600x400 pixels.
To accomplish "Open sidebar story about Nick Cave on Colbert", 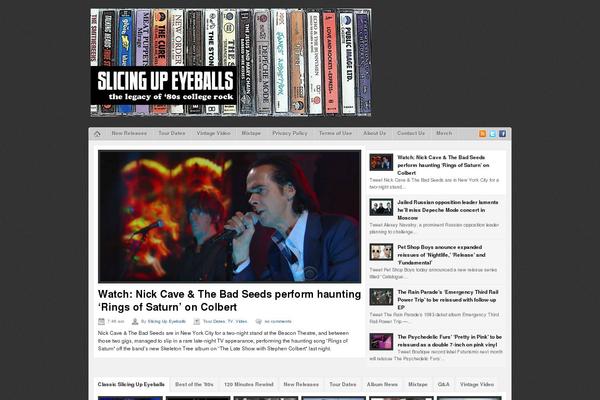I will [443, 165].
